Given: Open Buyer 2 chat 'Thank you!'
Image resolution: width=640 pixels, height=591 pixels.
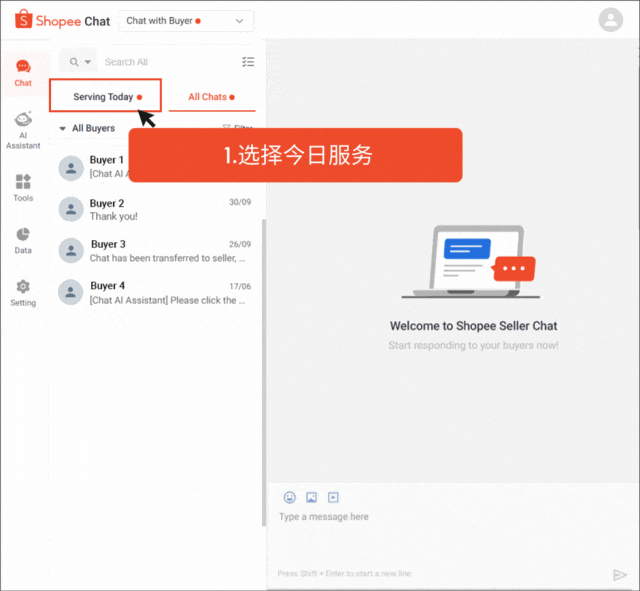Looking at the screenshot, I should [155, 209].
